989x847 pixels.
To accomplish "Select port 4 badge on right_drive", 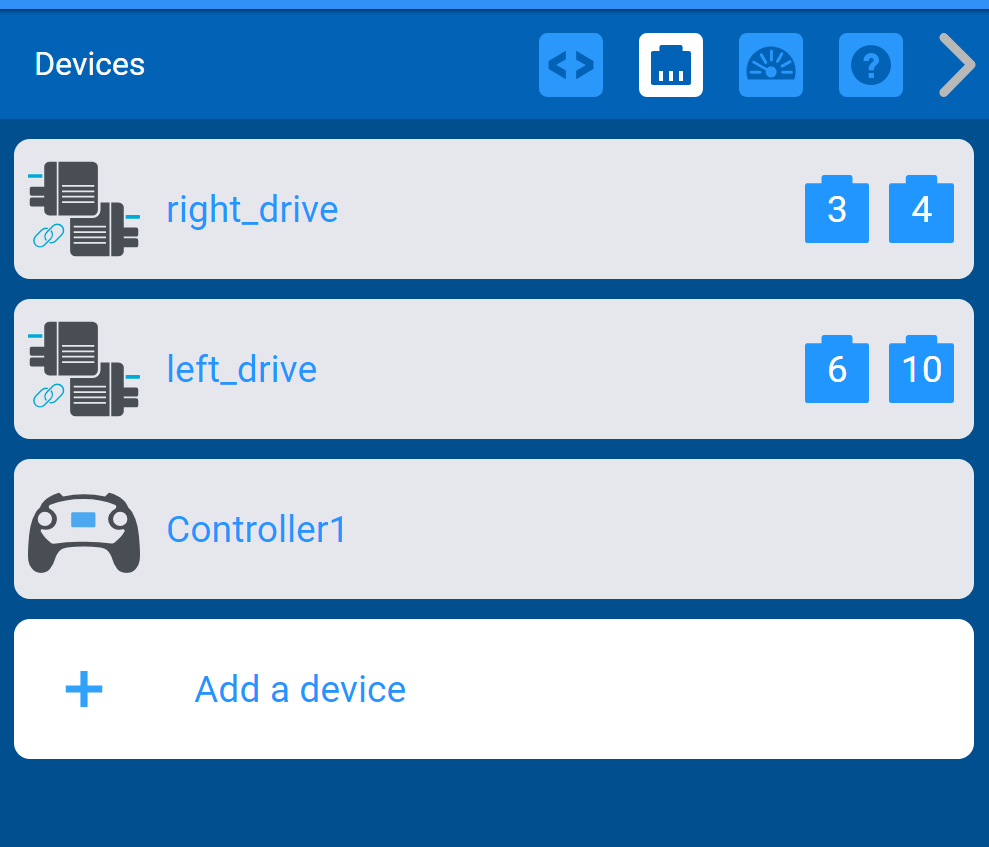I will (921, 209).
